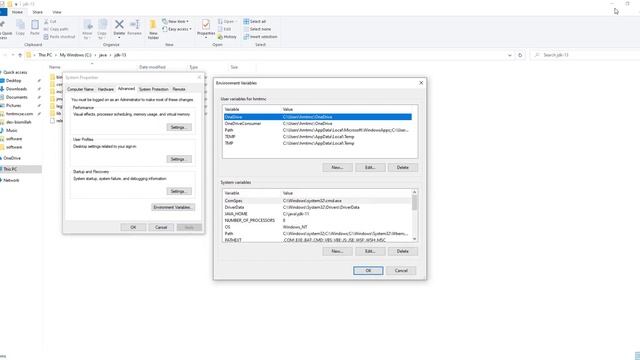Click 'This PC' in the address breadcrumb

point(45,55)
